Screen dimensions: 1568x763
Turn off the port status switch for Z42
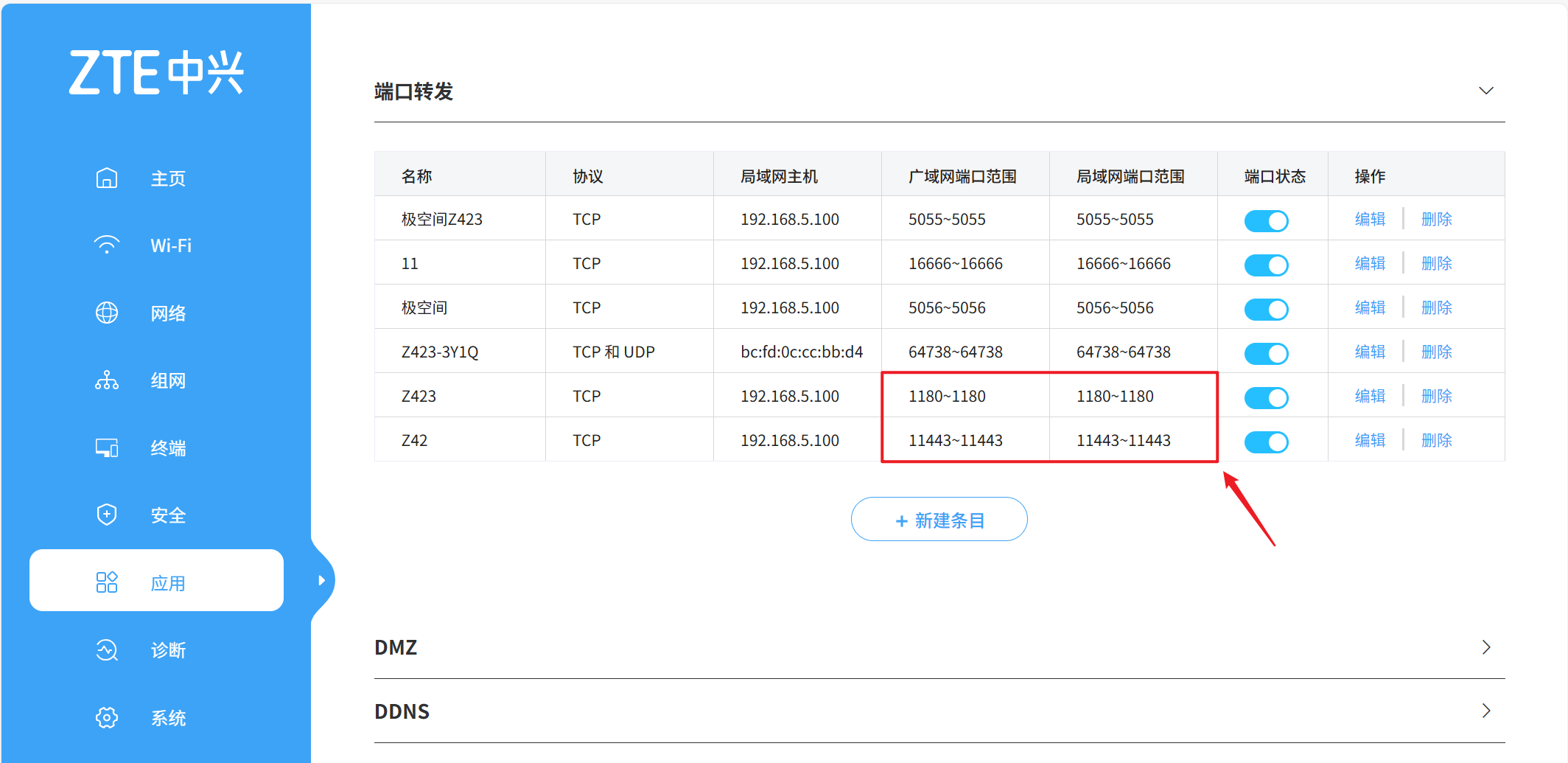1266,442
